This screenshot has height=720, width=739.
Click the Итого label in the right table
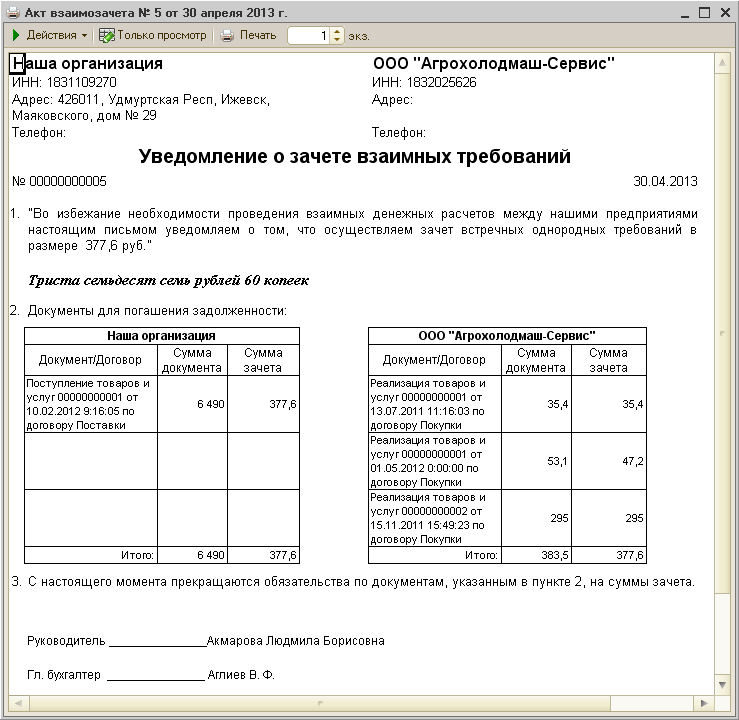pos(481,555)
